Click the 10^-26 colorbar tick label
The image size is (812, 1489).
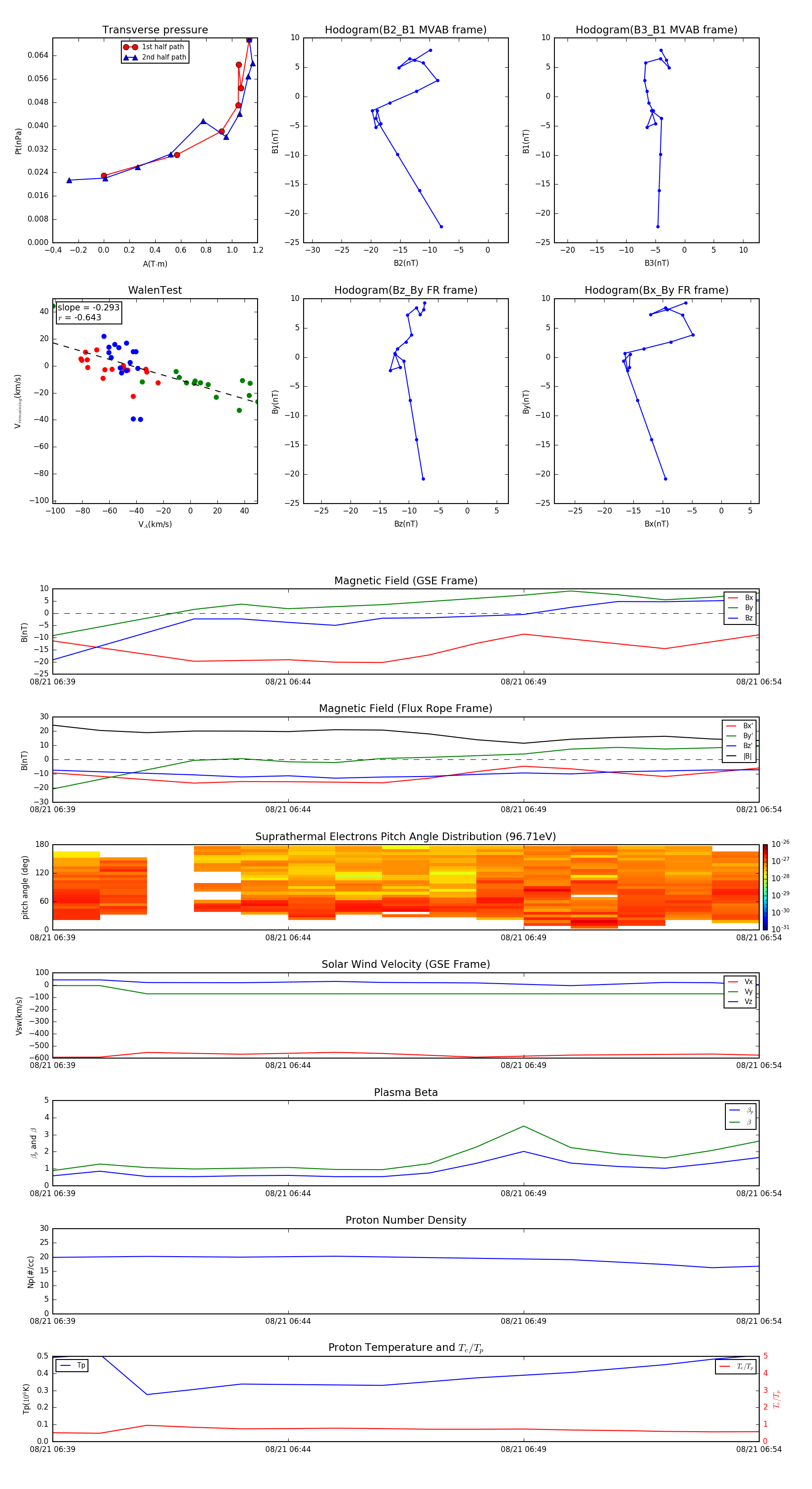(x=780, y=844)
